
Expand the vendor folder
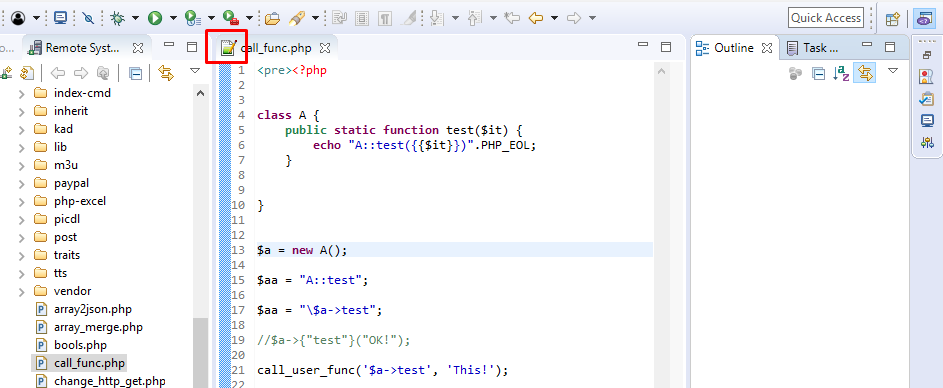(x=22, y=291)
